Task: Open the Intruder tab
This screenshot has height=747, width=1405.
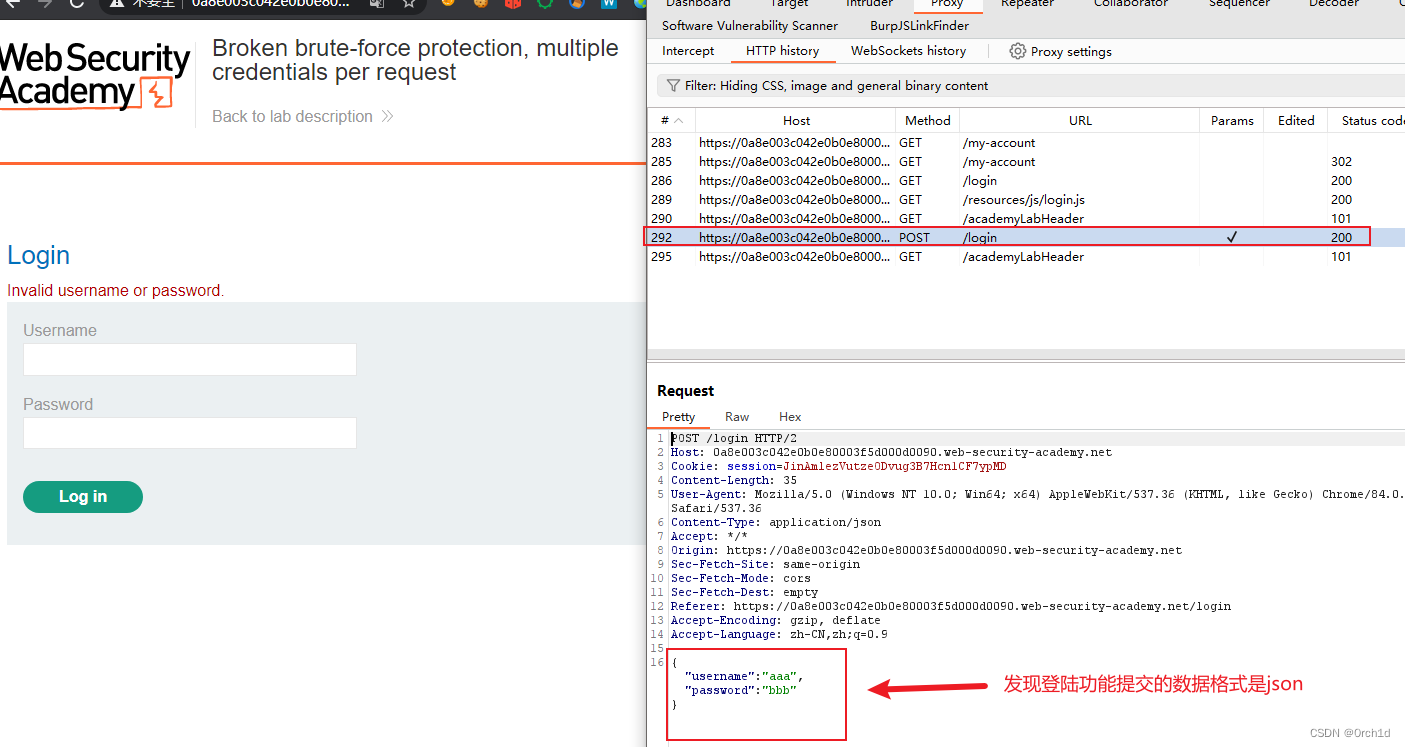Action: click(869, 4)
